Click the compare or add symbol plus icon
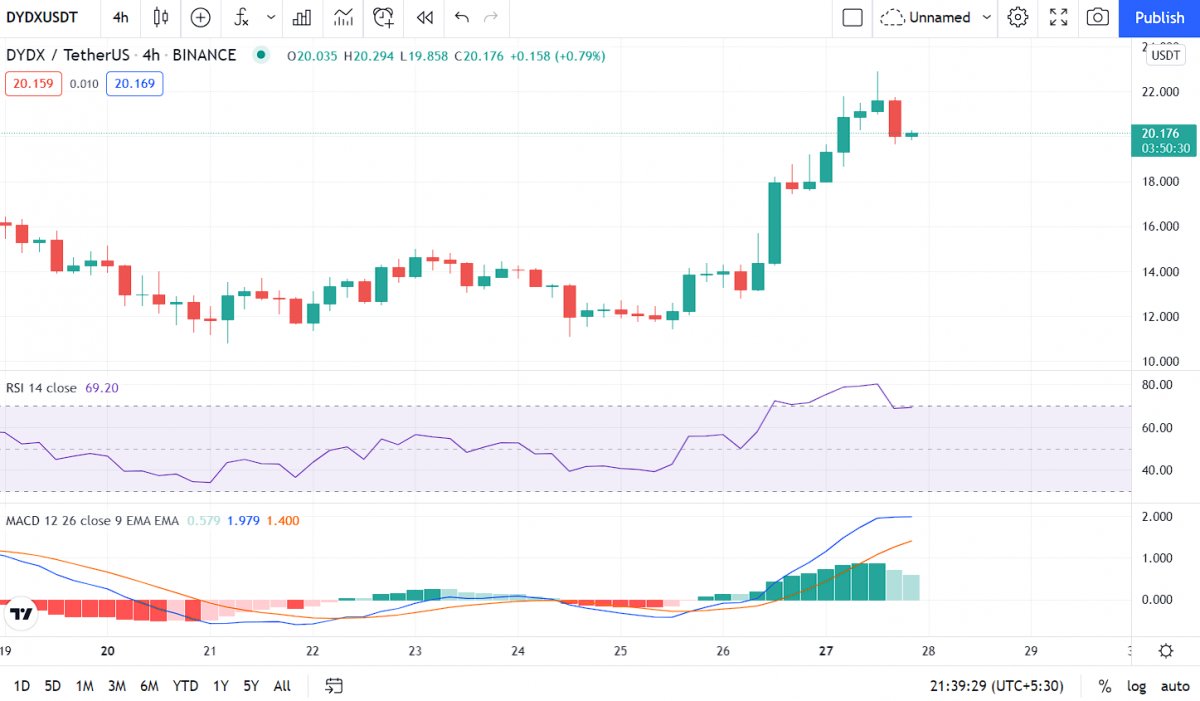This screenshot has width=1200, height=701. [x=201, y=17]
